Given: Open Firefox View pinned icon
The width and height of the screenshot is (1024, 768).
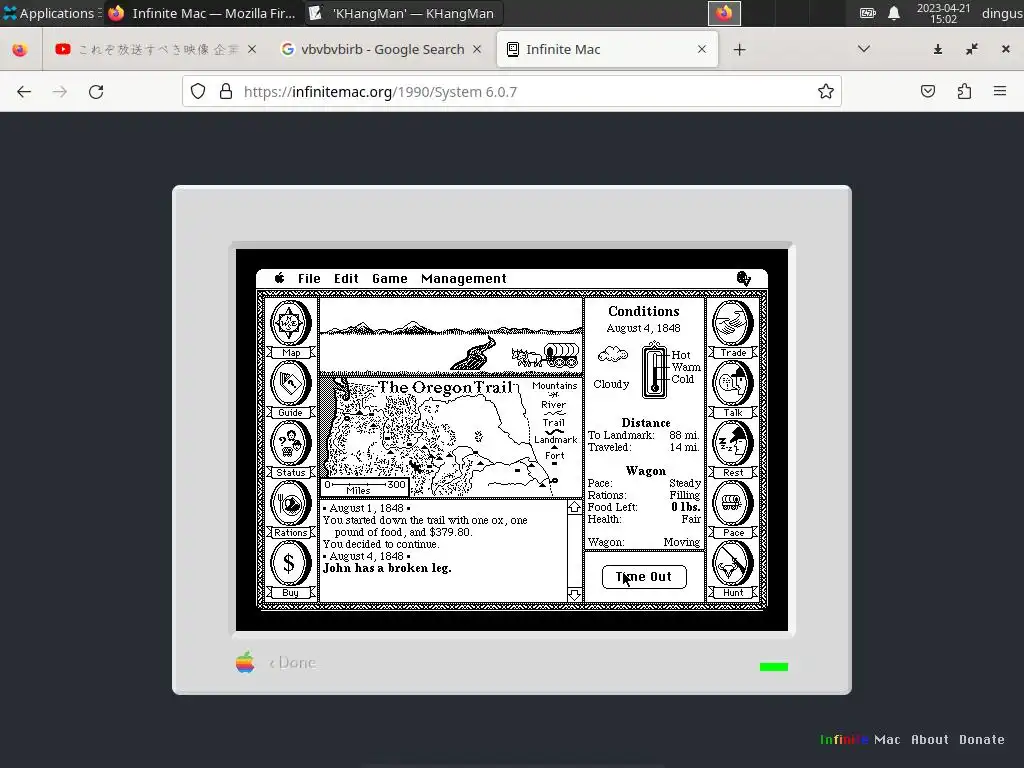Looking at the screenshot, I should (x=20, y=50).
